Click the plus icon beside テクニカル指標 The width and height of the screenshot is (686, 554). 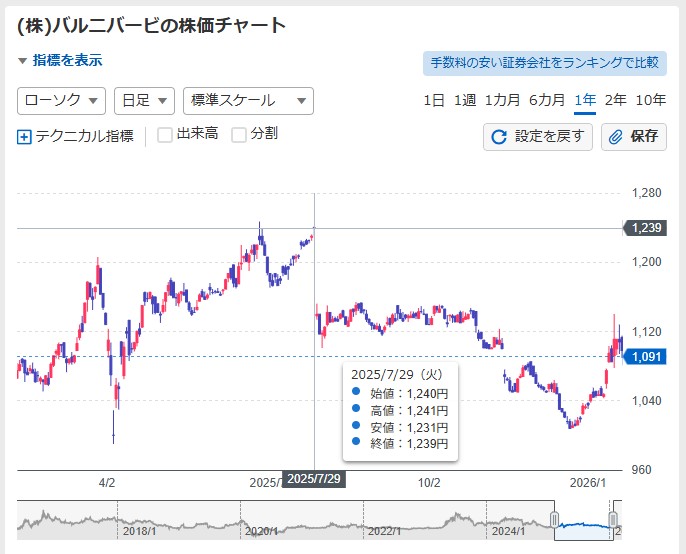(x=25, y=136)
